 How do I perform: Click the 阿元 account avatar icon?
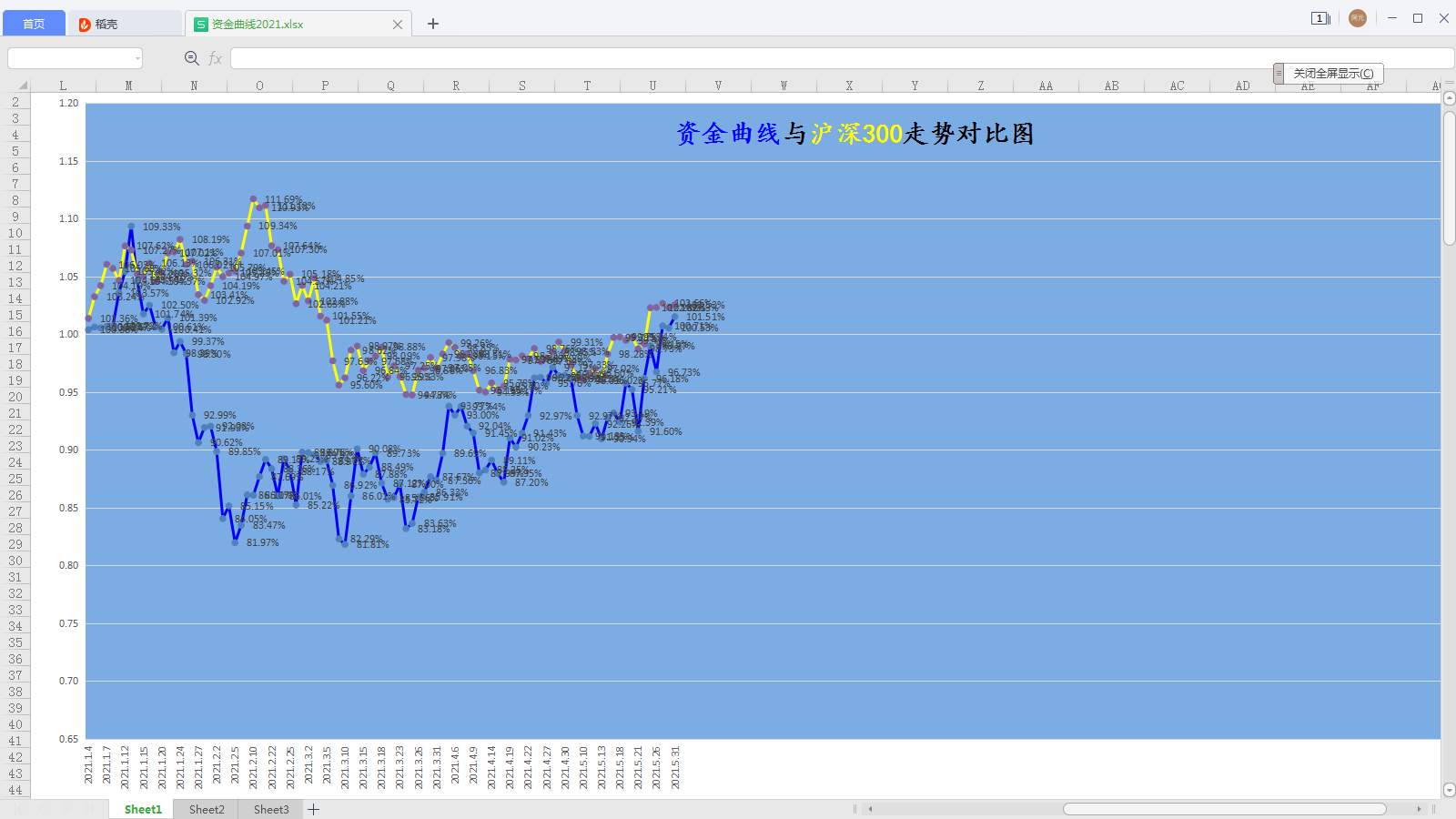(x=1358, y=18)
